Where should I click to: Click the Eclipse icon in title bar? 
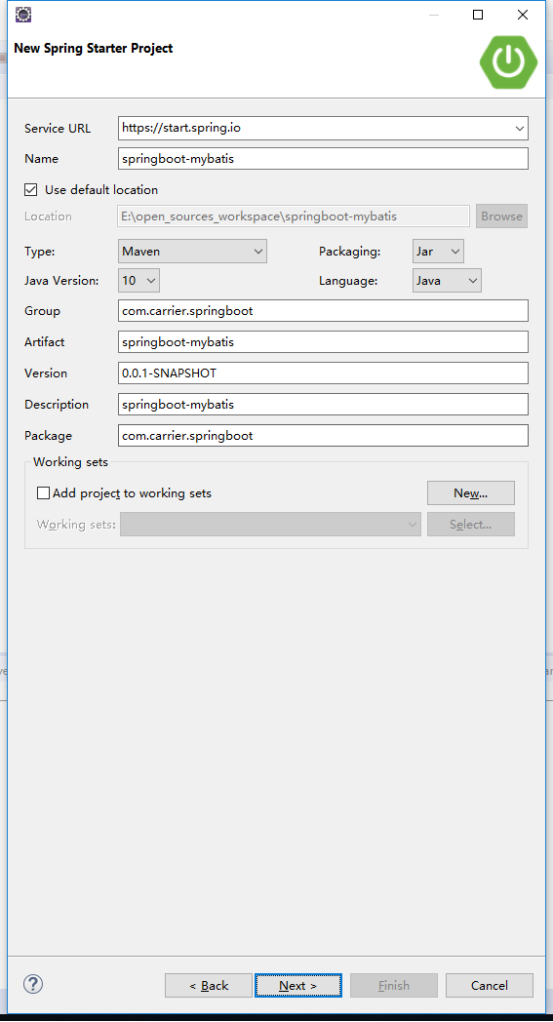click(23, 14)
